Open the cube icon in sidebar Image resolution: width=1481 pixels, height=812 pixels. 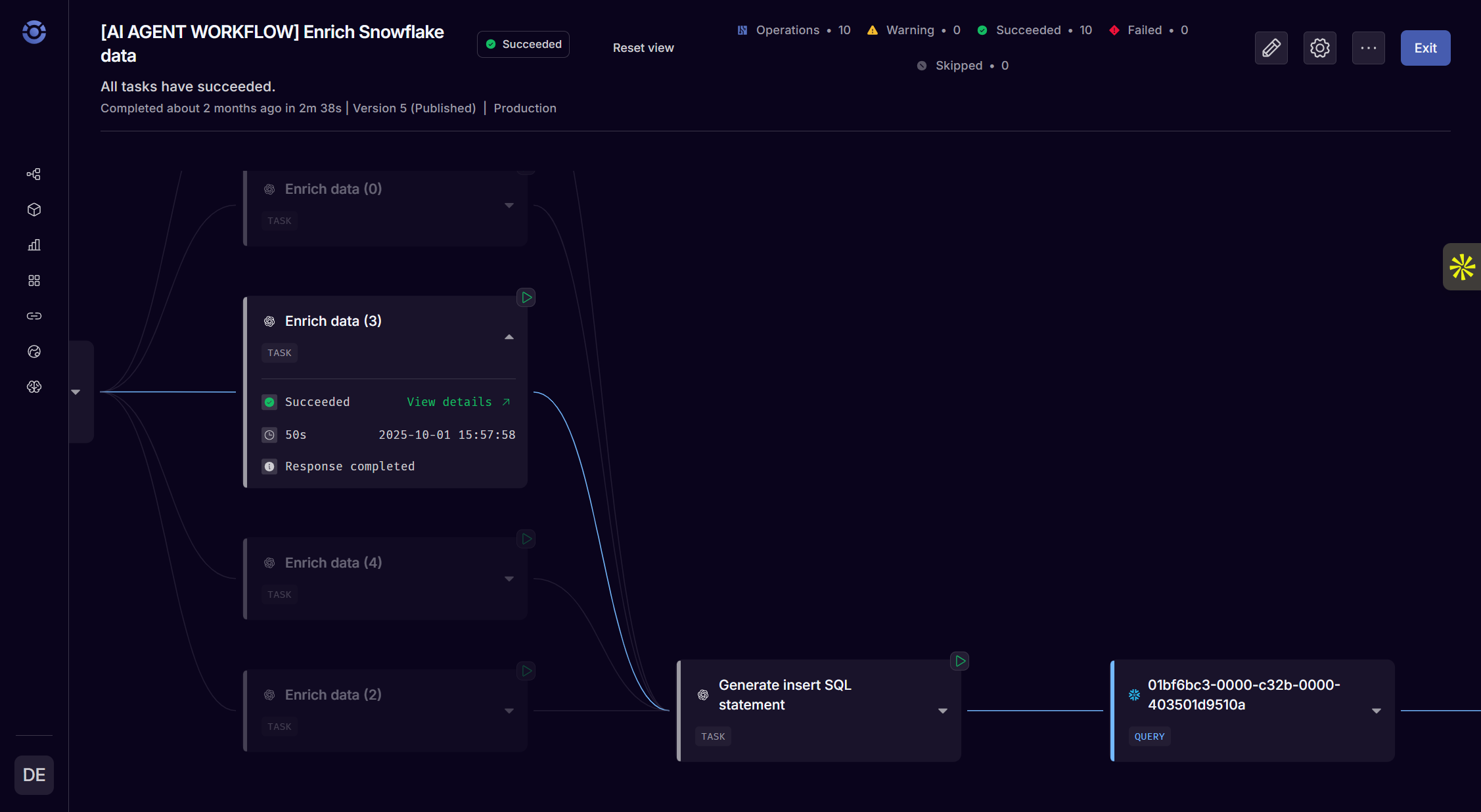[x=34, y=210]
